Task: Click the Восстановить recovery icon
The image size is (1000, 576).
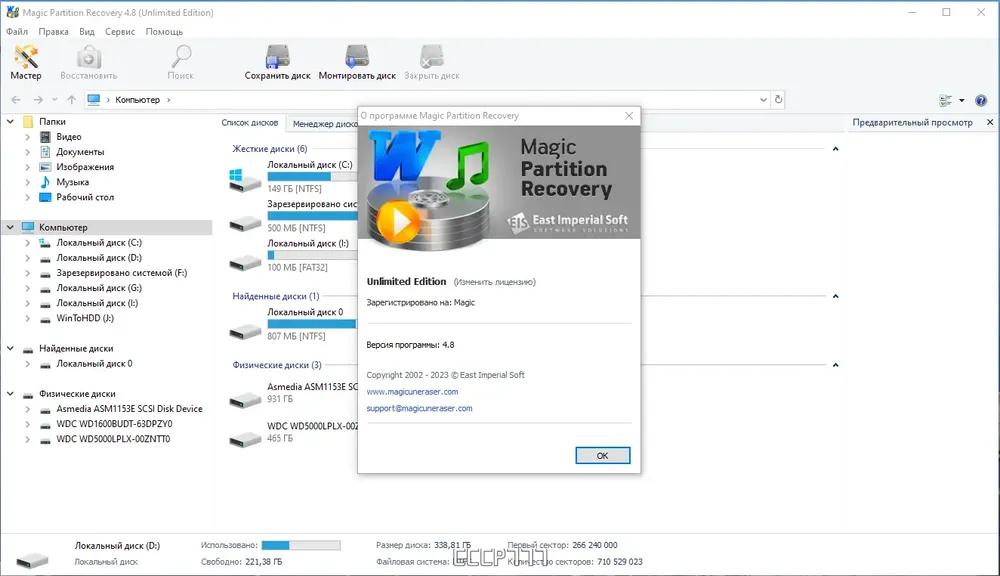Action: [x=89, y=63]
